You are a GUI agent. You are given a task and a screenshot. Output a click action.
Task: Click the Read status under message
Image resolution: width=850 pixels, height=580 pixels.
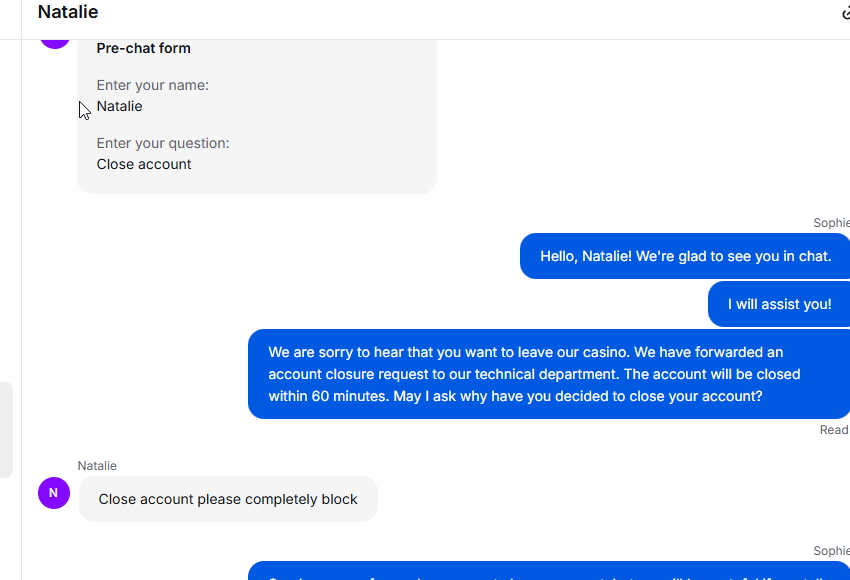click(834, 430)
